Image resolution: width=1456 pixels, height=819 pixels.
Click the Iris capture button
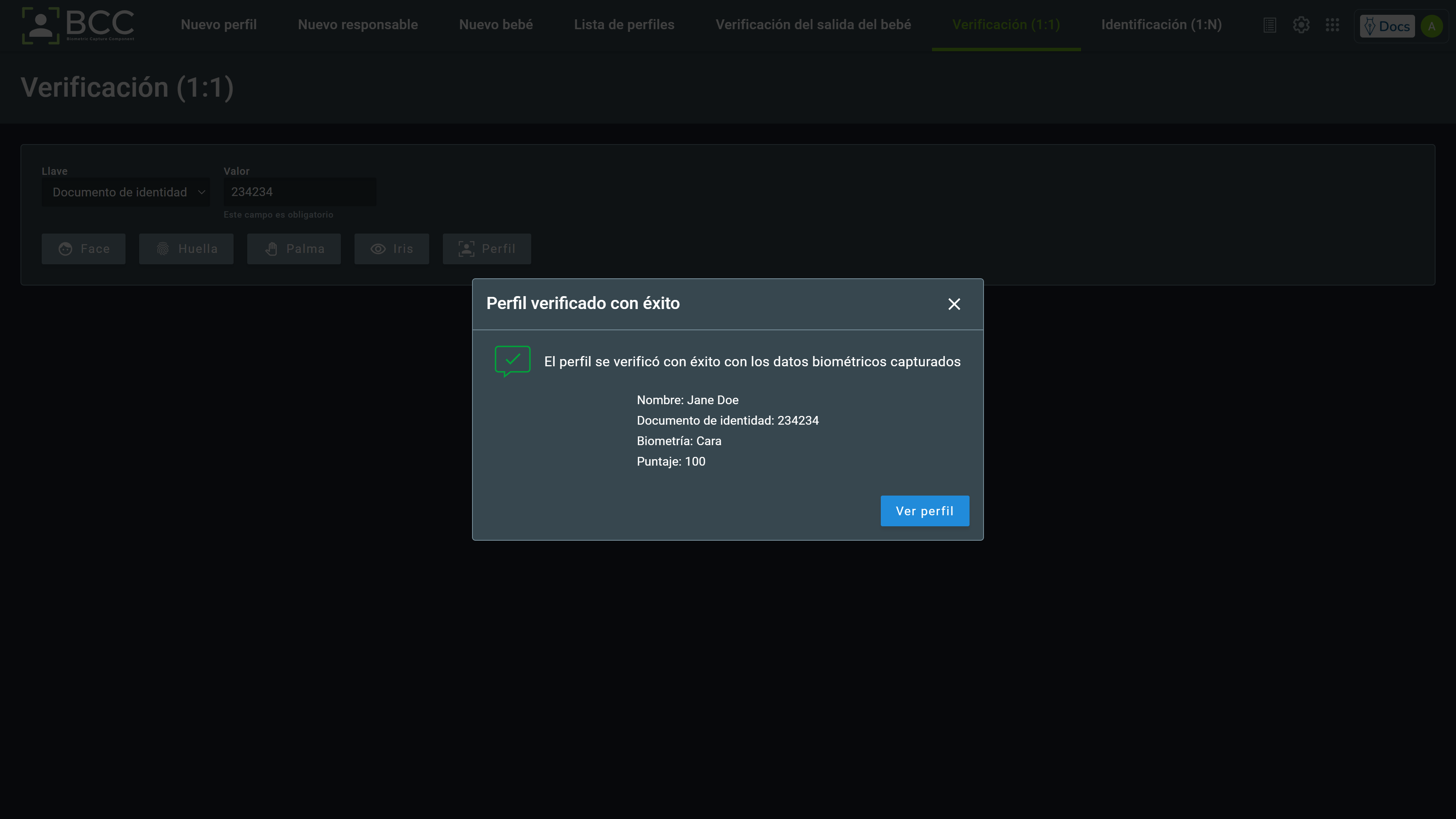(392, 249)
